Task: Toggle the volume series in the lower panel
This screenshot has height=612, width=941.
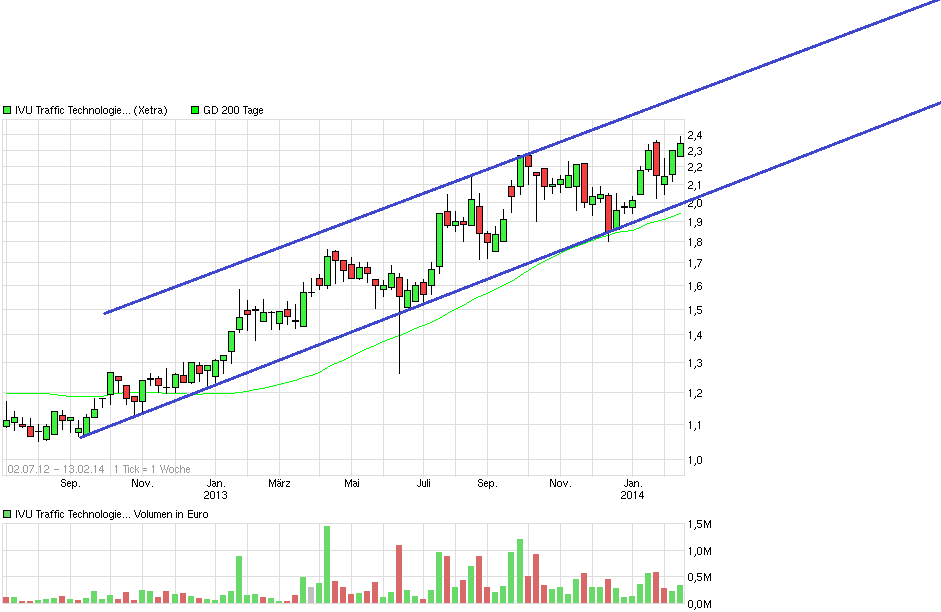Action: [x=6, y=511]
